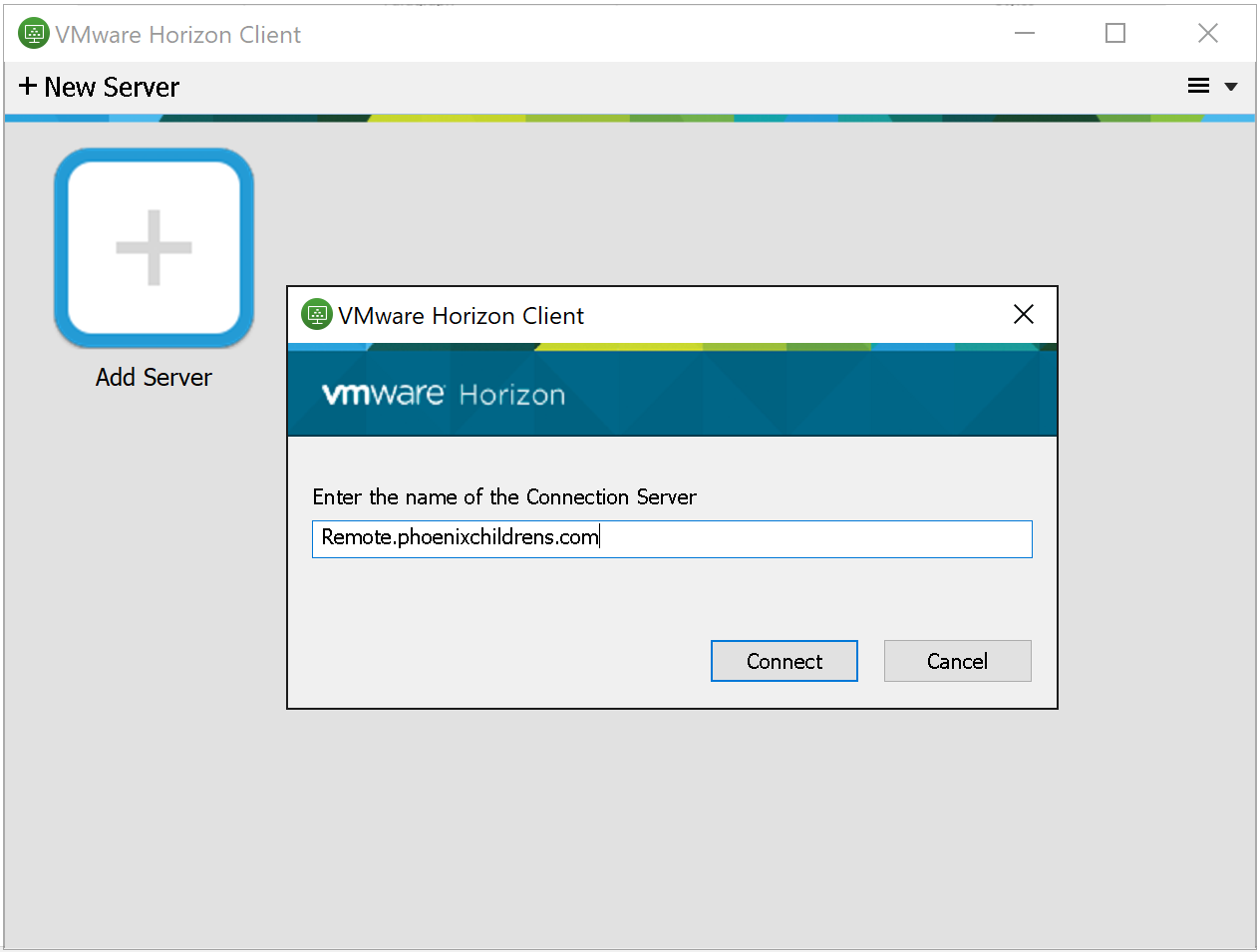
Task: Click the "Enter the name of the Connection Server" label
Action: coord(504,496)
